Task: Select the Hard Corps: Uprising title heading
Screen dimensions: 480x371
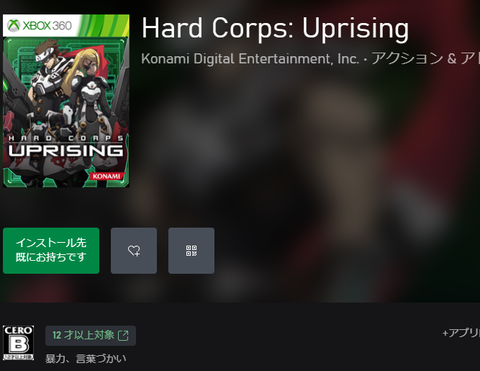Action: pyautogui.click(x=275, y=28)
